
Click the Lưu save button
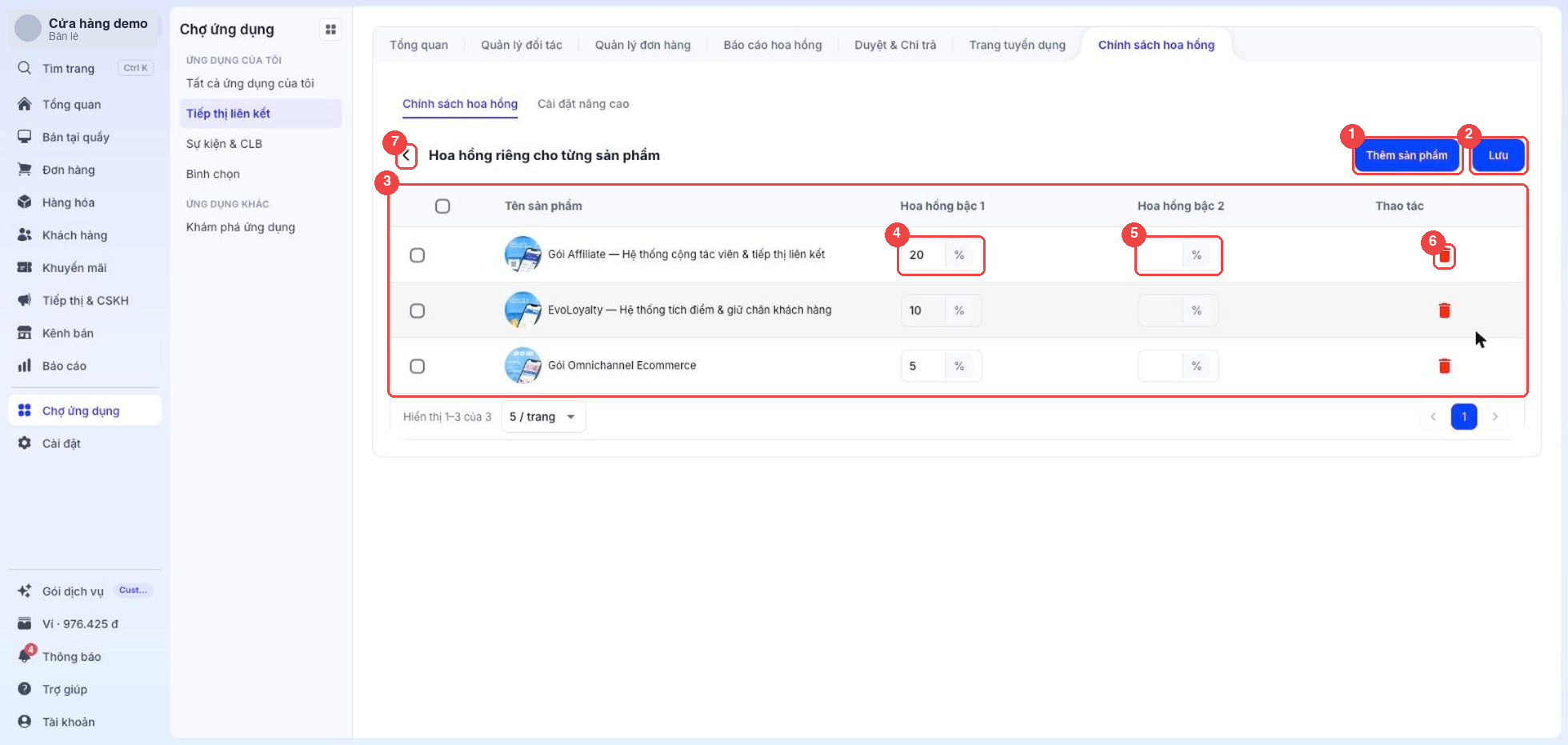(x=1498, y=155)
